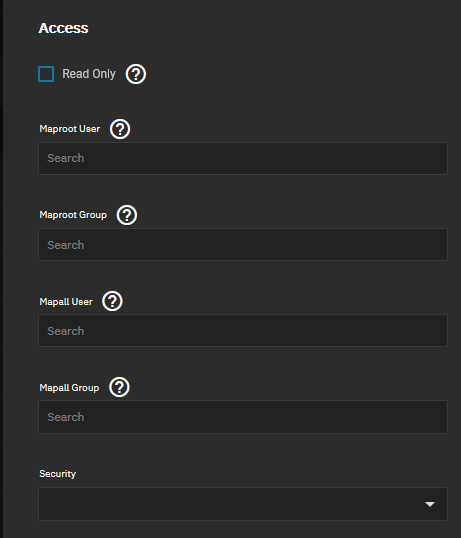Select the Mapall User search input
The height and width of the screenshot is (538, 461).
pyautogui.click(x=243, y=330)
